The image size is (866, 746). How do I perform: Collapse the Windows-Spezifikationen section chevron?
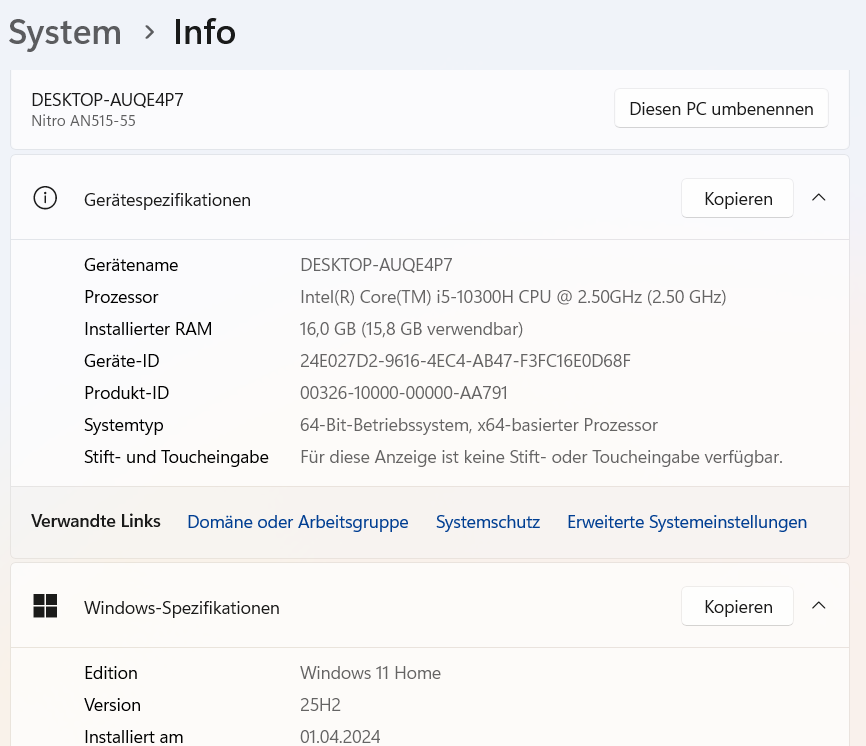pos(819,606)
